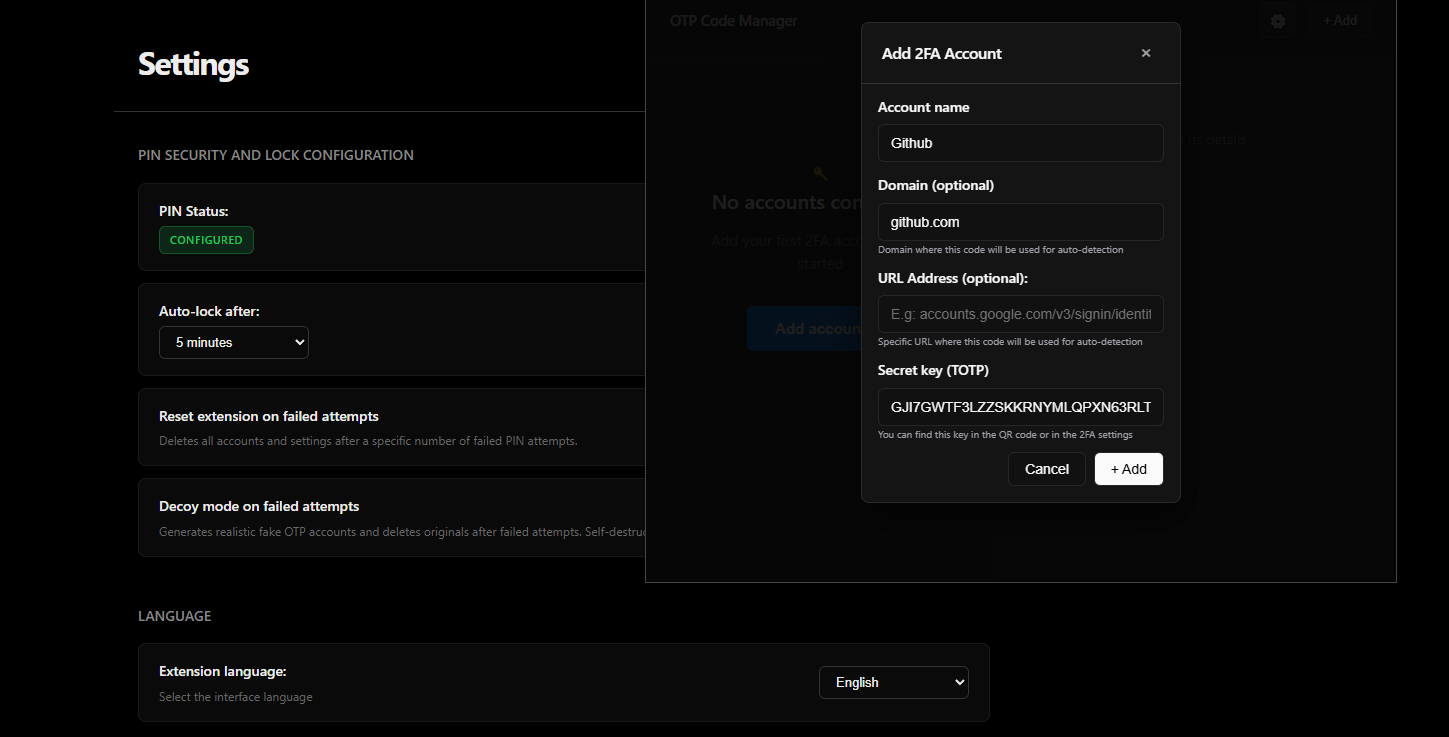Close the Add 2FA Account dialog

1146,53
